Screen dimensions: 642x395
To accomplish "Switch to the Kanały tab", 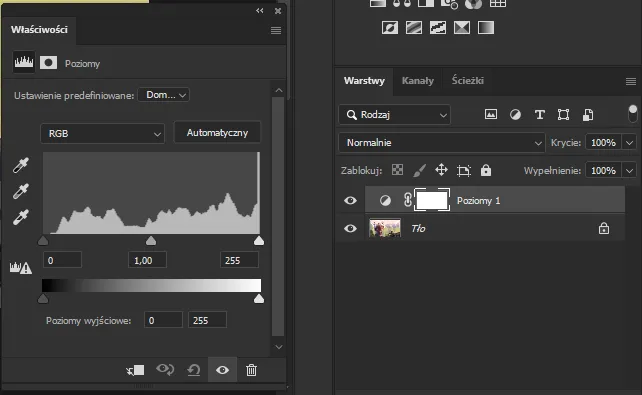I will click(x=418, y=81).
